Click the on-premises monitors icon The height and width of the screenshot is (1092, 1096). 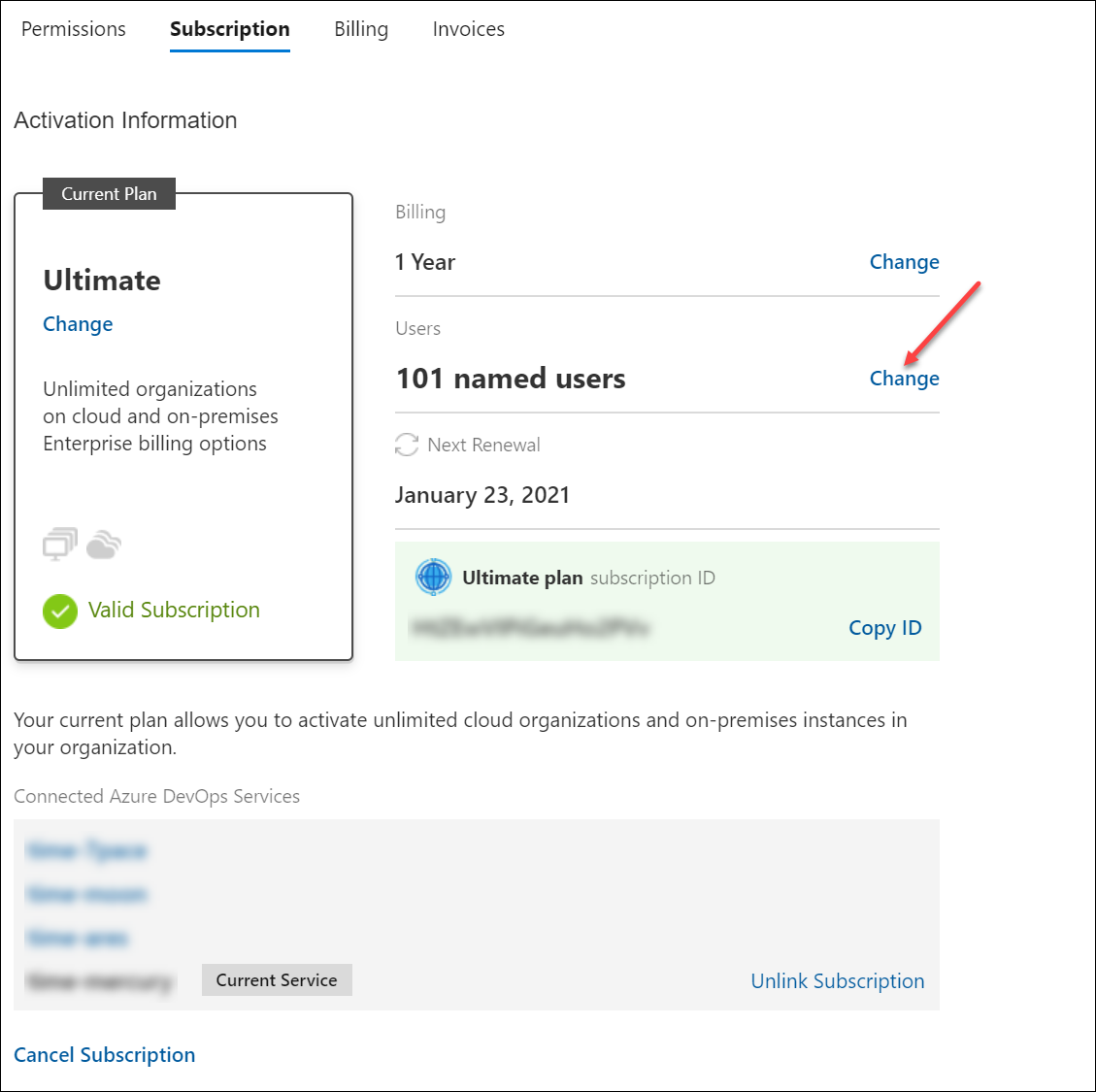tap(60, 544)
